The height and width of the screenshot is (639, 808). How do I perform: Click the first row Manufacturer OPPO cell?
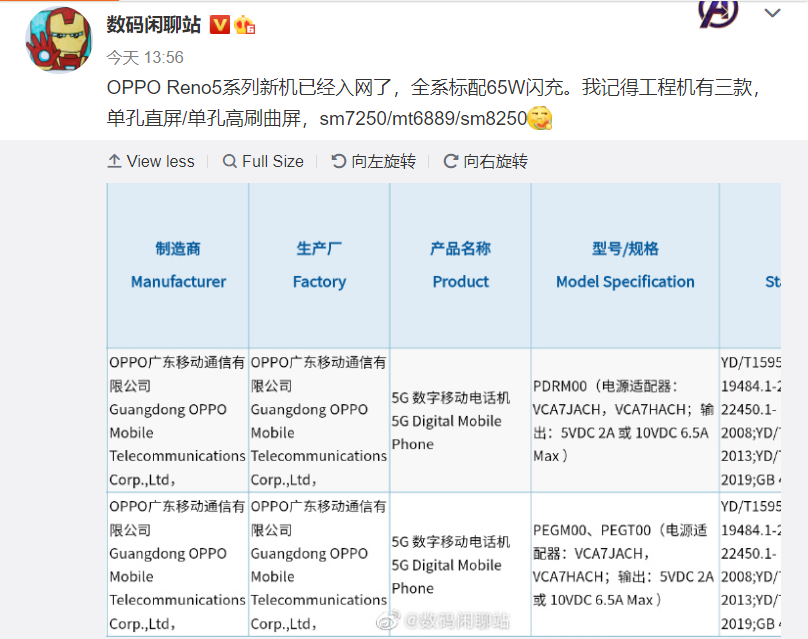tap(178, 421)
